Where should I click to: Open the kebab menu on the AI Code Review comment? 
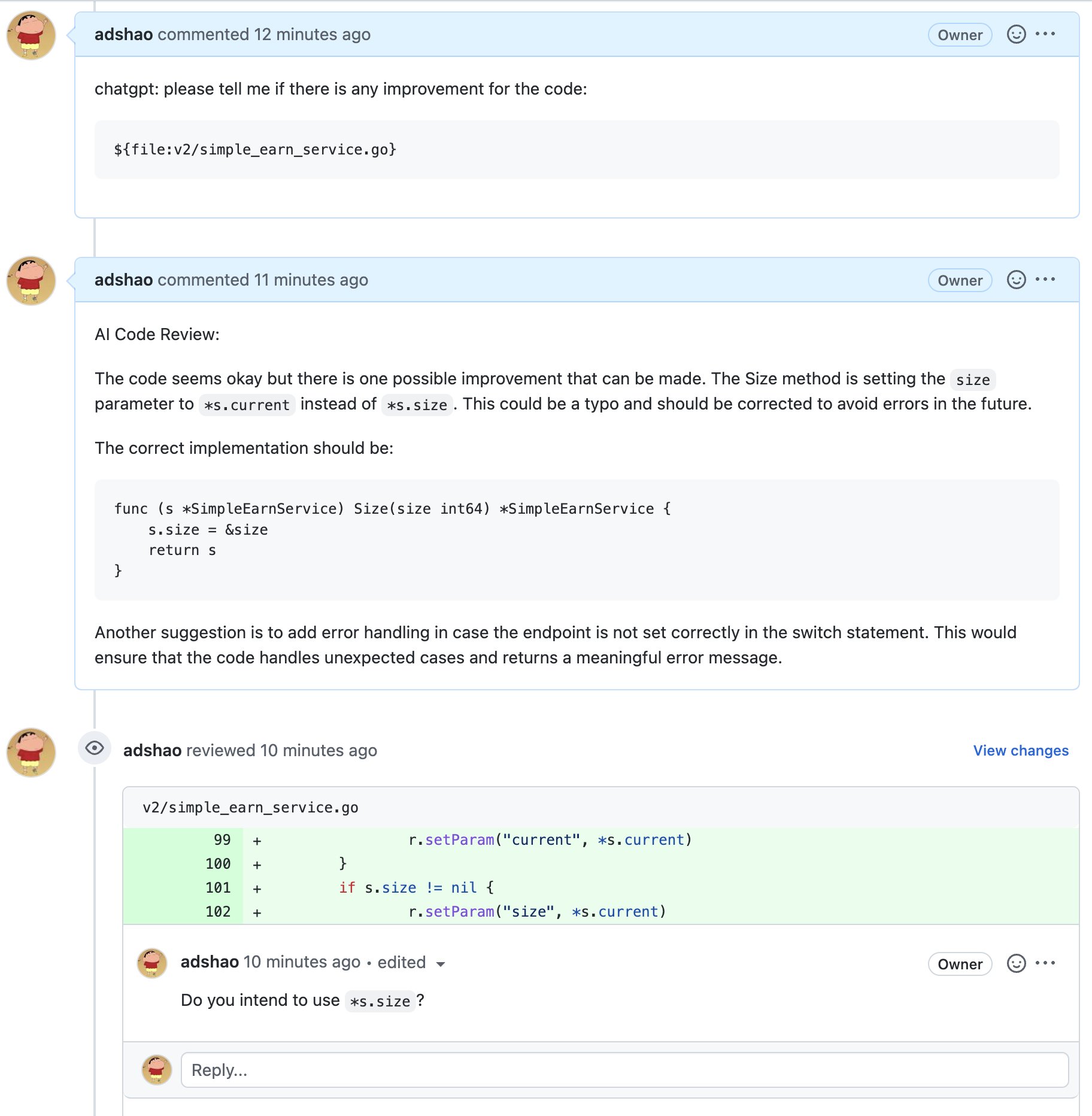(x=1045, y=279)
